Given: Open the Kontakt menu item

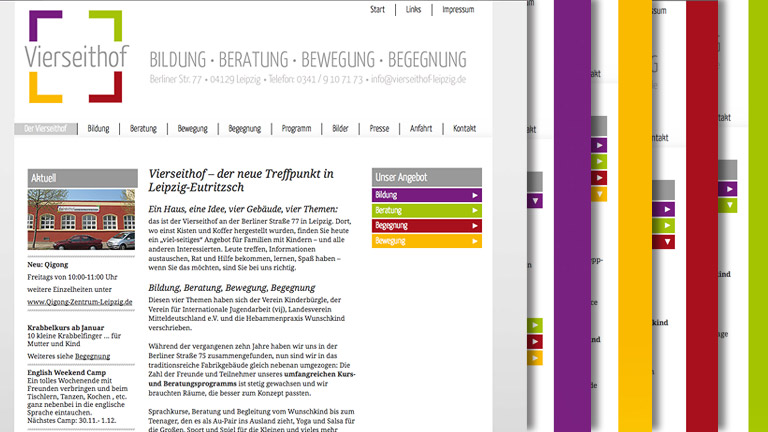Looking at the screenshot, I should coord(464,129).
